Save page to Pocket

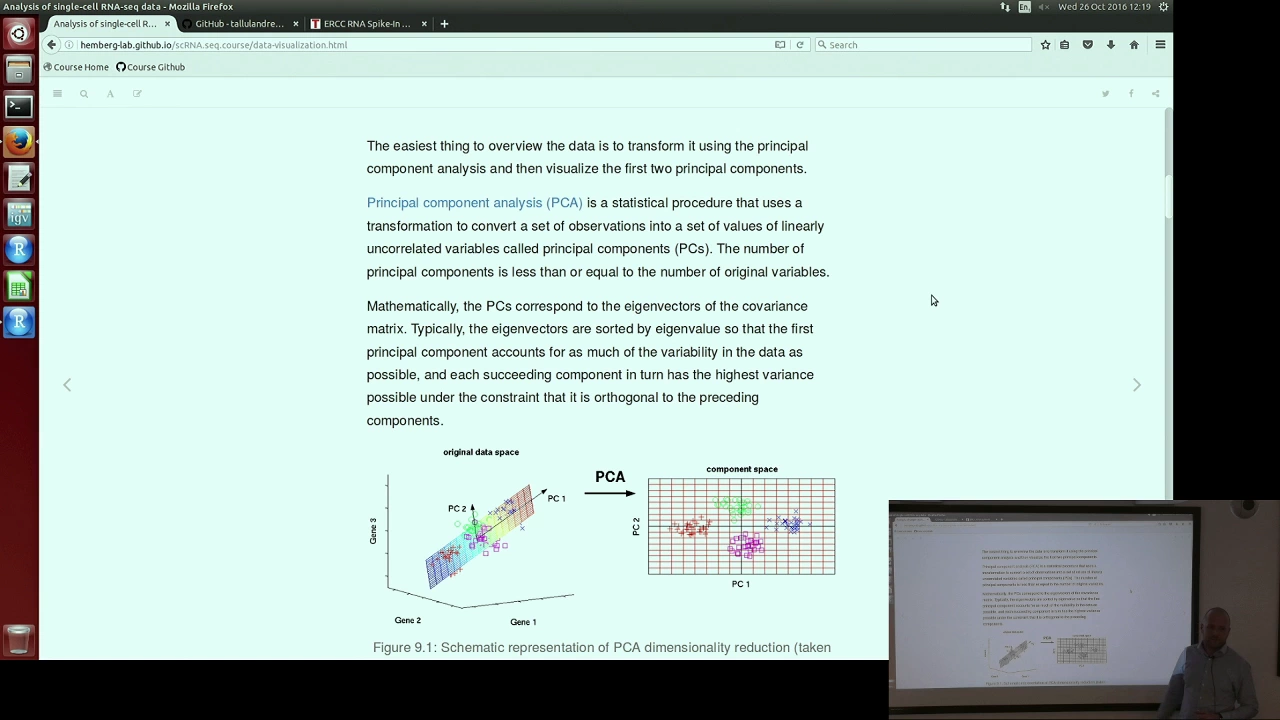(x=1088, y=44)
